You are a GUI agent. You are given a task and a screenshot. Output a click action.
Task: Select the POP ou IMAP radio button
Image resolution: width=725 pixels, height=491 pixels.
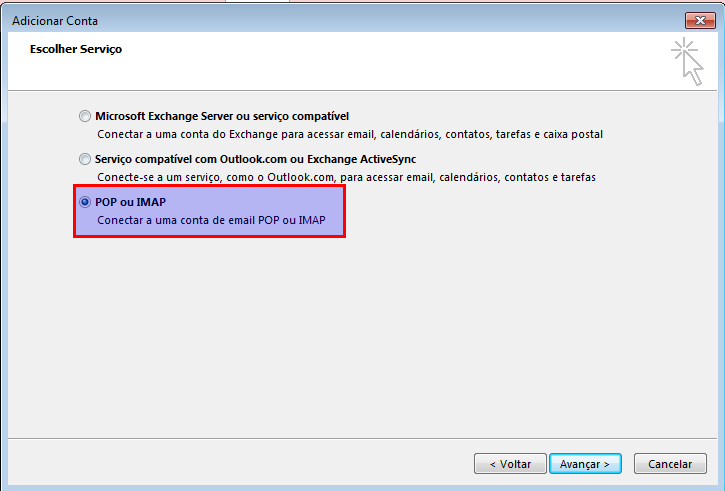(x=85, y=202)
